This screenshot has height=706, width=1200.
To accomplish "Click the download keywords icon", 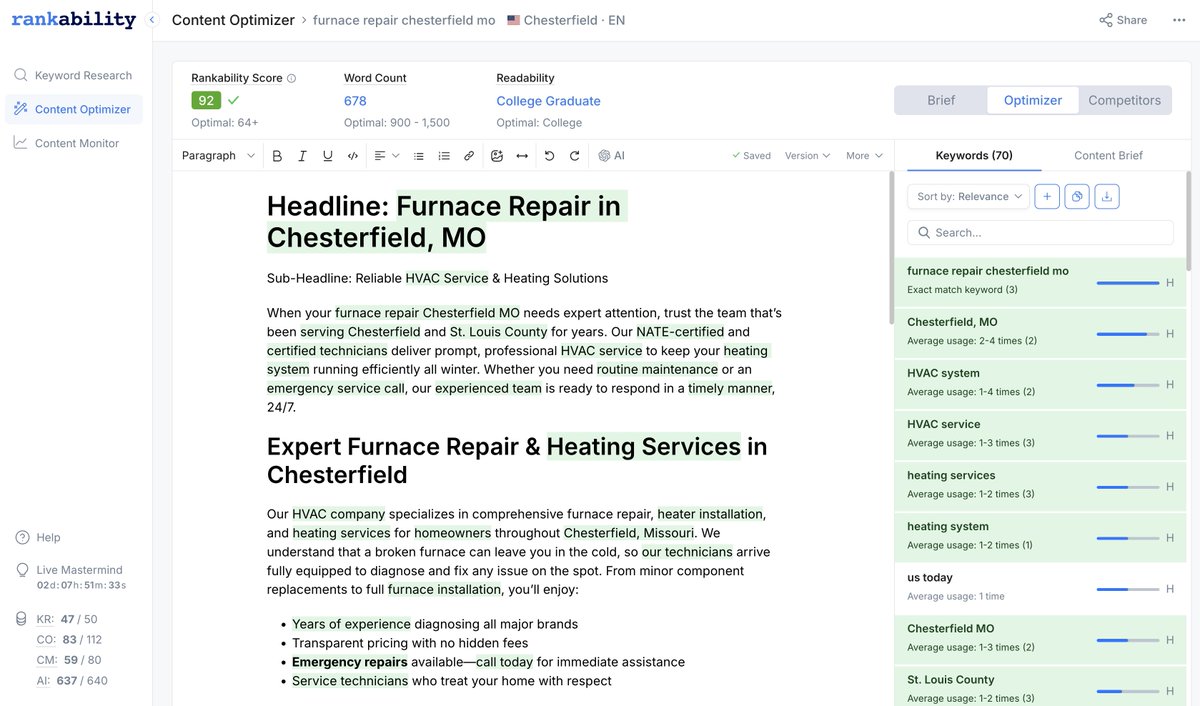I will pyautogui.click(x=1107, y=197).
